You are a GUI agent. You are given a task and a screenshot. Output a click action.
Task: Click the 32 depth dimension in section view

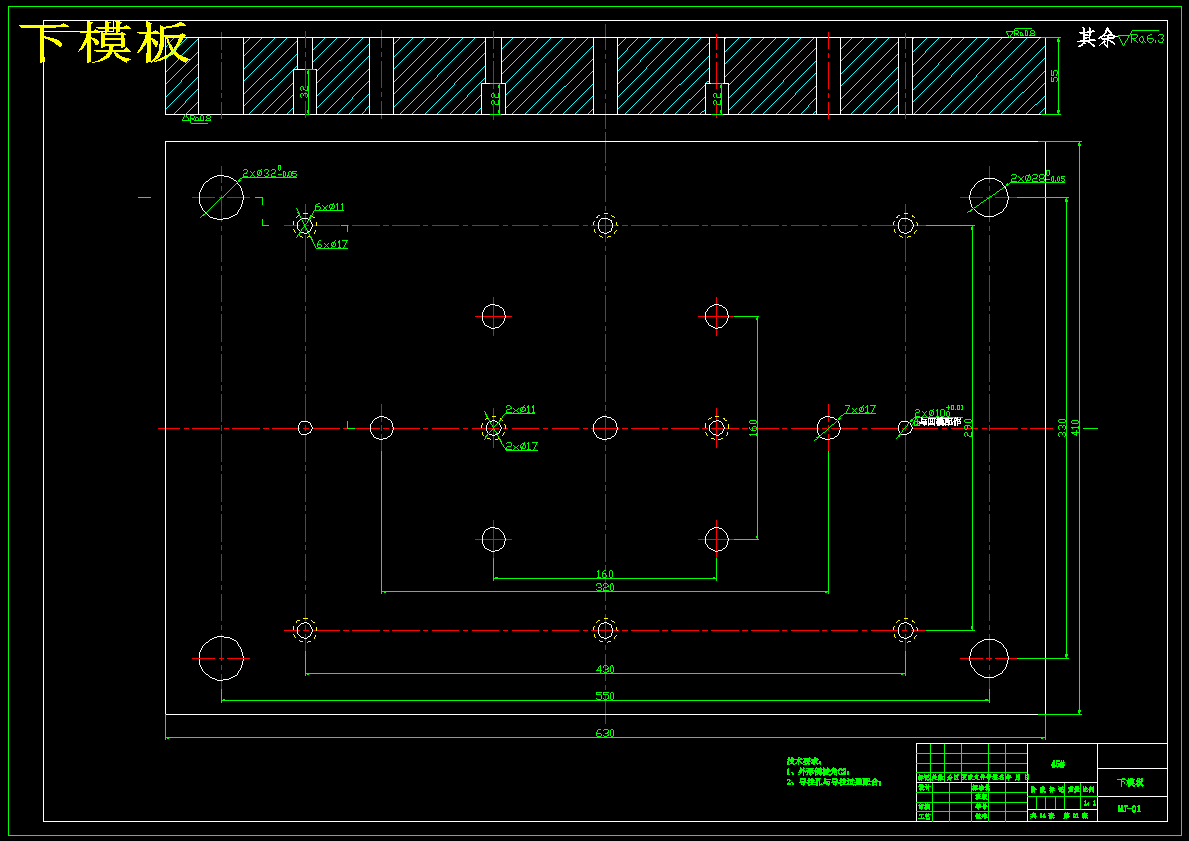pyautogui.click(x=304, y=92)
